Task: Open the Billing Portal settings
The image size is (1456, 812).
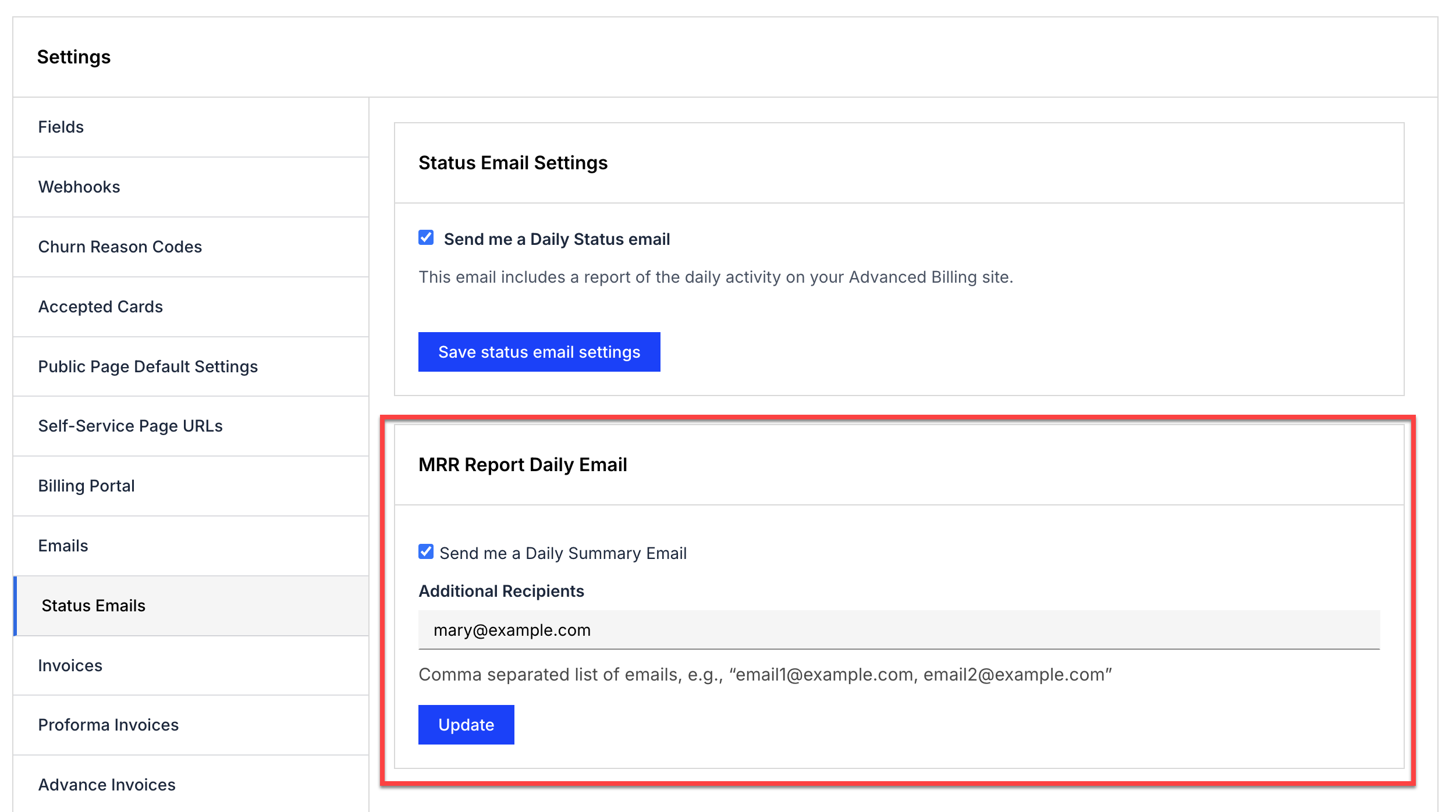Action: [x=191, y=486]
